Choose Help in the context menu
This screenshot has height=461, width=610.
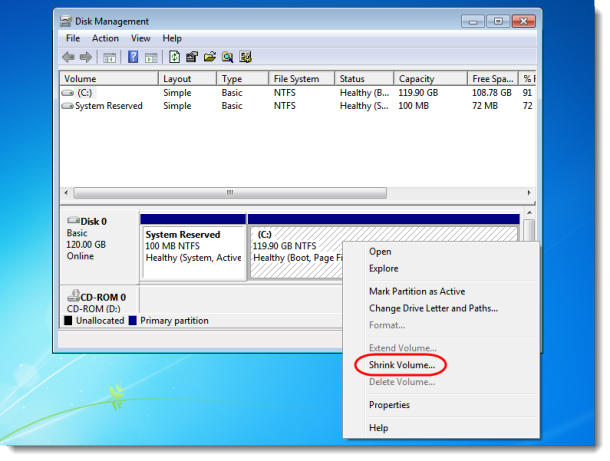coord(442,428)
